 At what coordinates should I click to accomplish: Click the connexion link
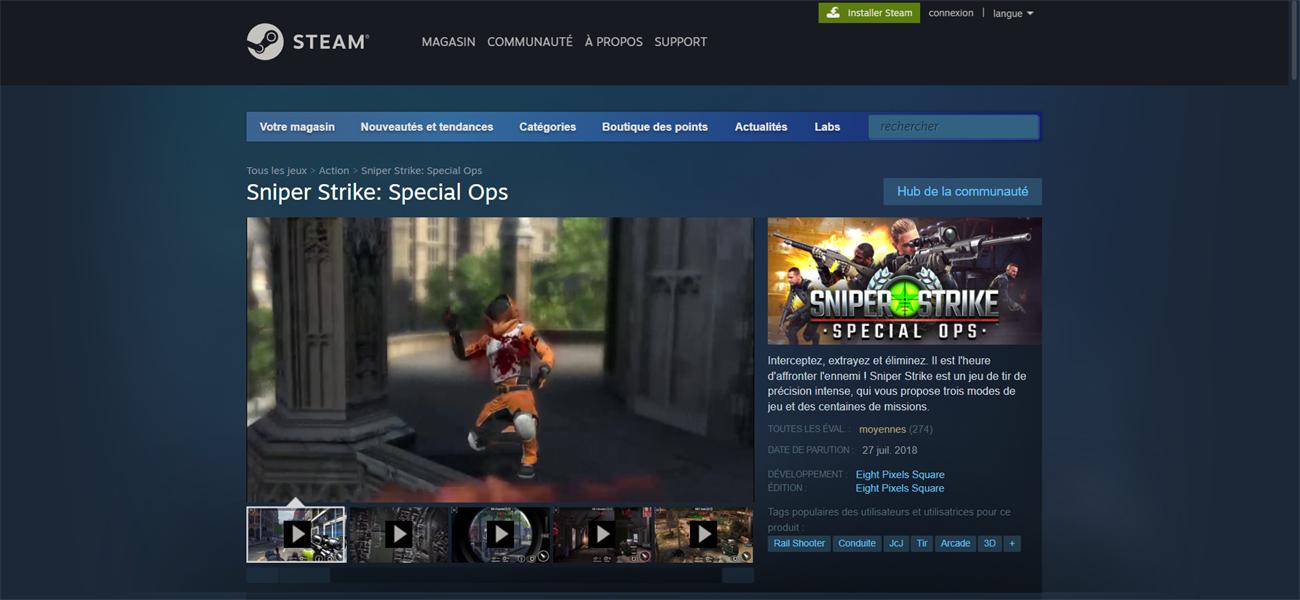(x=951, y=13)
